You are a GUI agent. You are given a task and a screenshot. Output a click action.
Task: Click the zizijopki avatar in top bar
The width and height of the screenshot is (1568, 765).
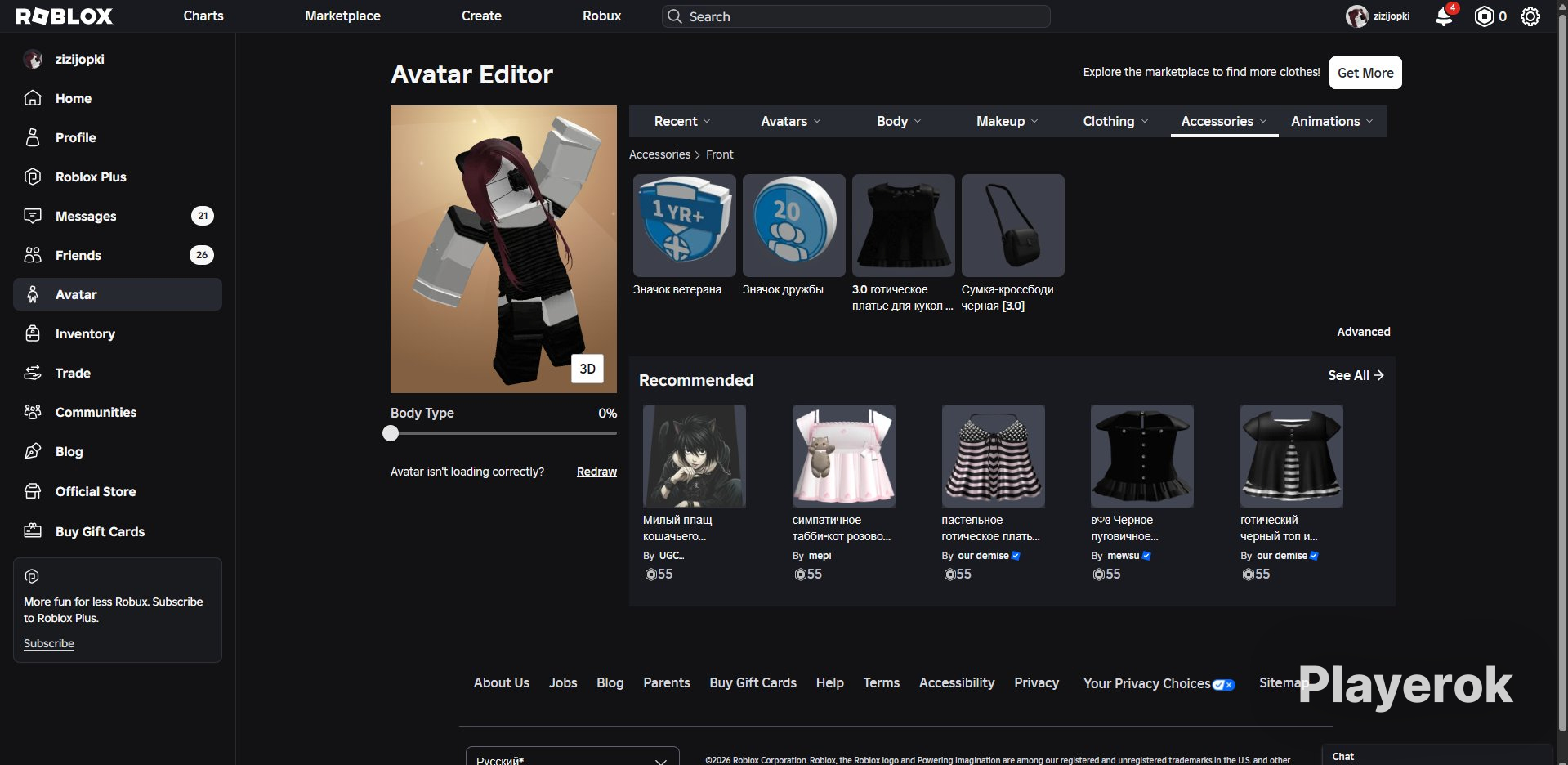[x=1357, y=16]
